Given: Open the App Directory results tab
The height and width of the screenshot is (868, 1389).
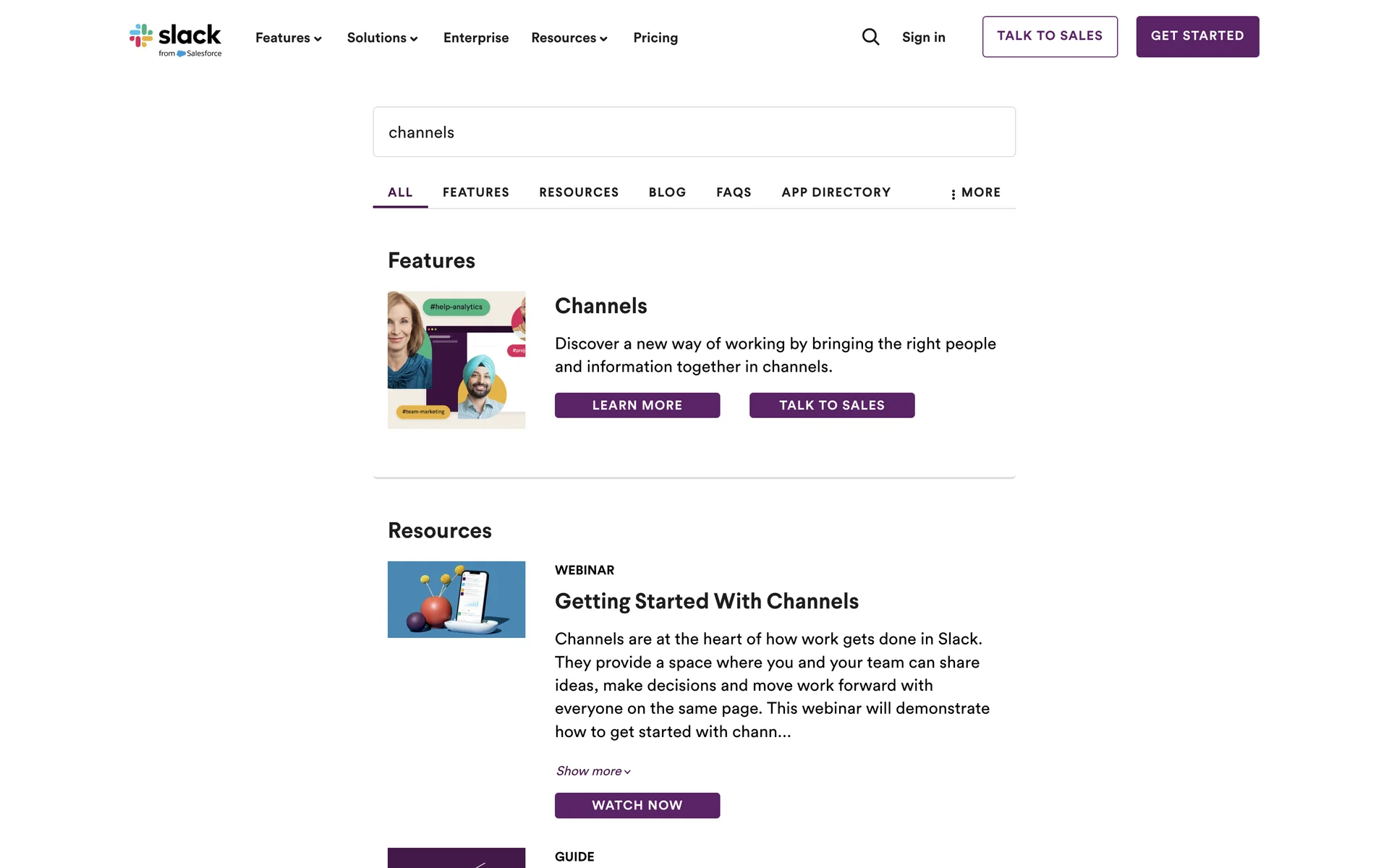Looking at the screenshot, I should click(836, 192).
